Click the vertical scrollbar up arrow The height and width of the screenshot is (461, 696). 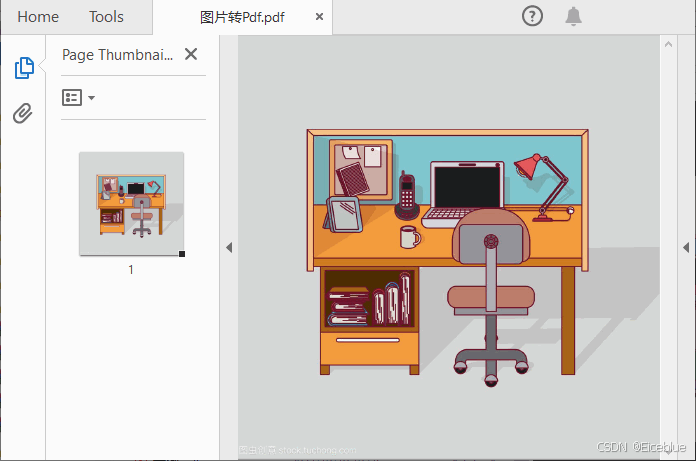667,45
